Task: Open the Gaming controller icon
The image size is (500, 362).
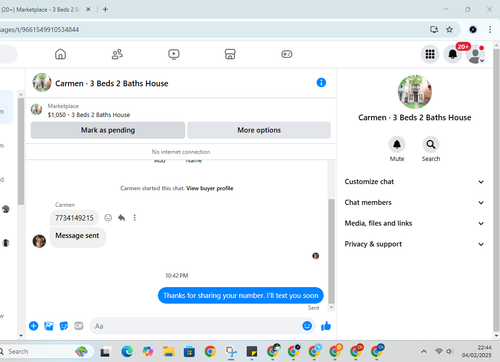Action: click(x=287, y=54)
